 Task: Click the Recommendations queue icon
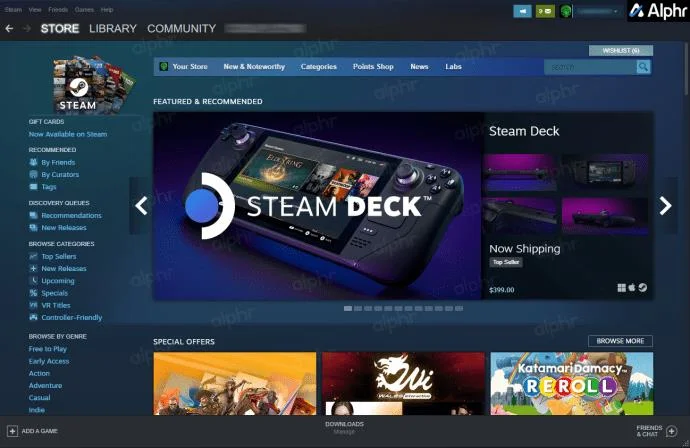pyautogui.click(x=33, y=215)
